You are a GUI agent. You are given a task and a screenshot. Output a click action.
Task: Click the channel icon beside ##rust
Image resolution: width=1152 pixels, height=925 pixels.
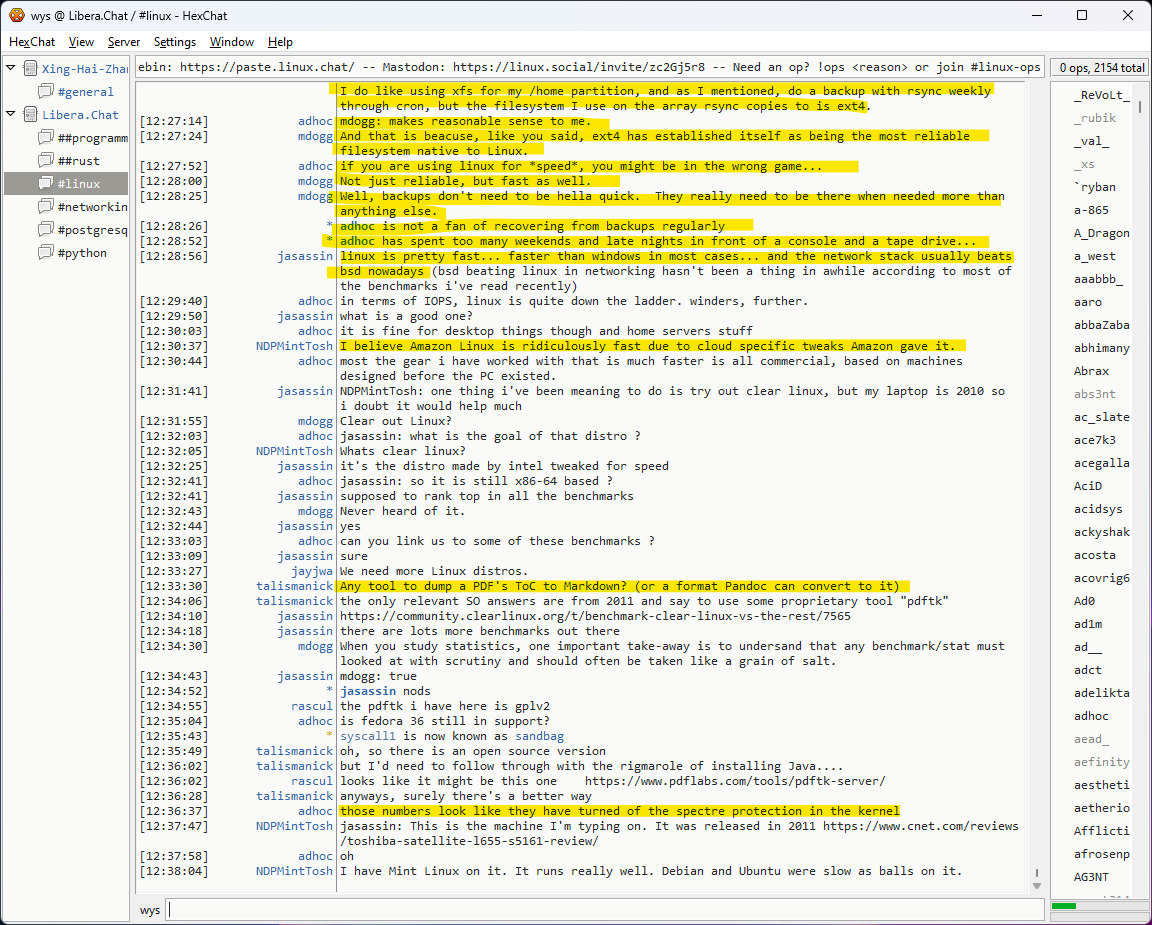tap(46, 161)
